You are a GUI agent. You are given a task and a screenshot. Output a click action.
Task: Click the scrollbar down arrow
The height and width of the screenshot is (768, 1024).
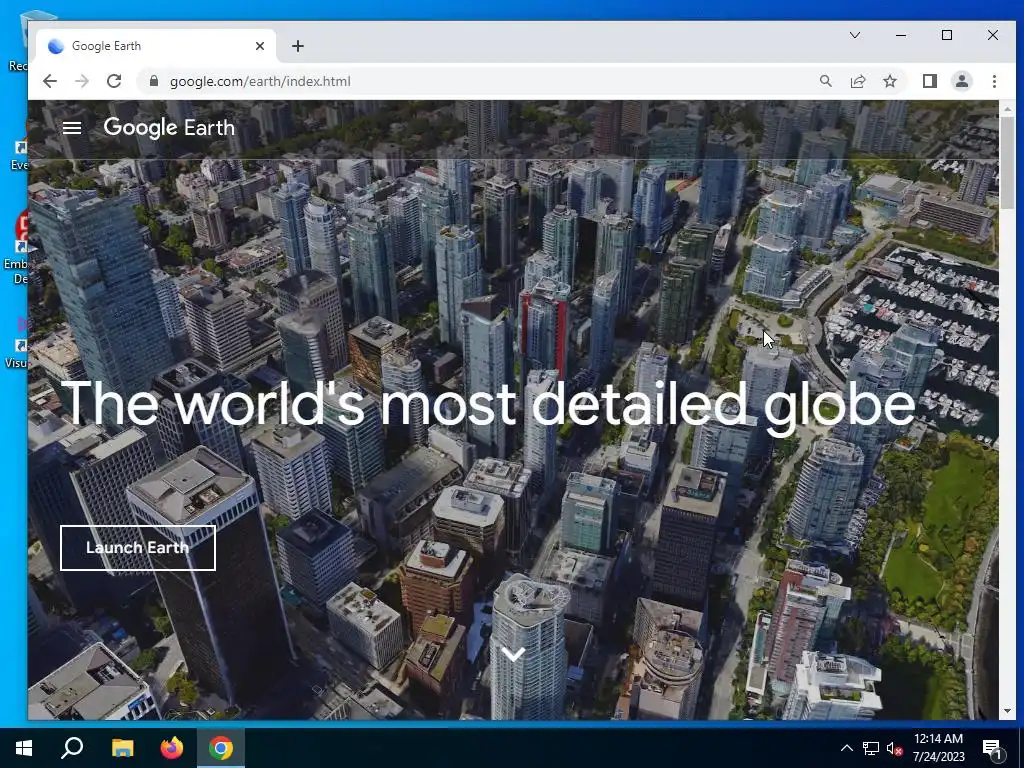point(1007,711)
